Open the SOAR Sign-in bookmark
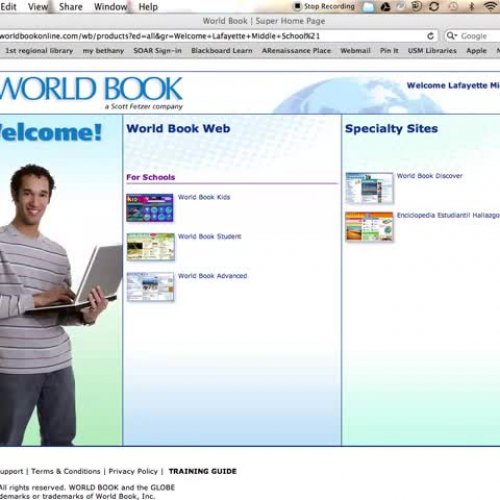500x500 pixels. point(157,51)
